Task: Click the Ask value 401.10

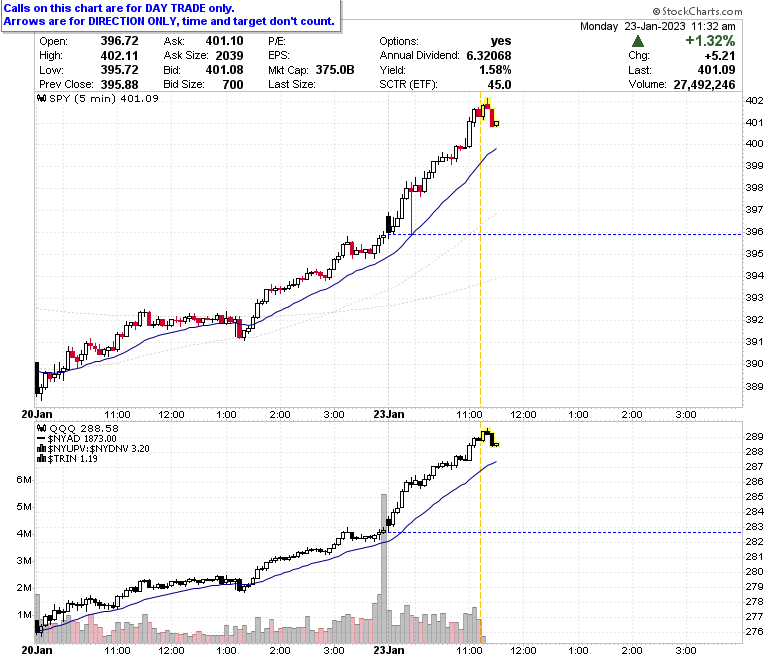Action: pos(224,41)
